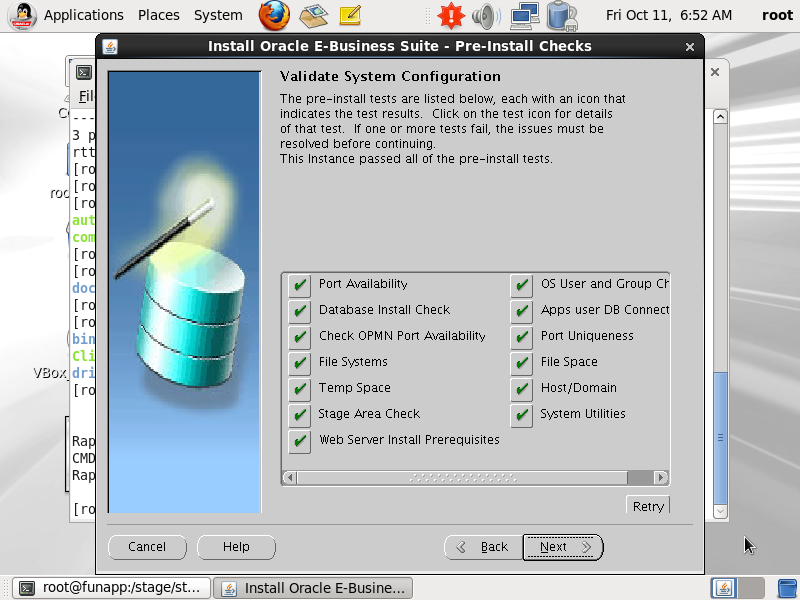The height and width of the screenshot is (600, 800).
Task: Click the red alert notification icon
Action: tap(451, 15)
